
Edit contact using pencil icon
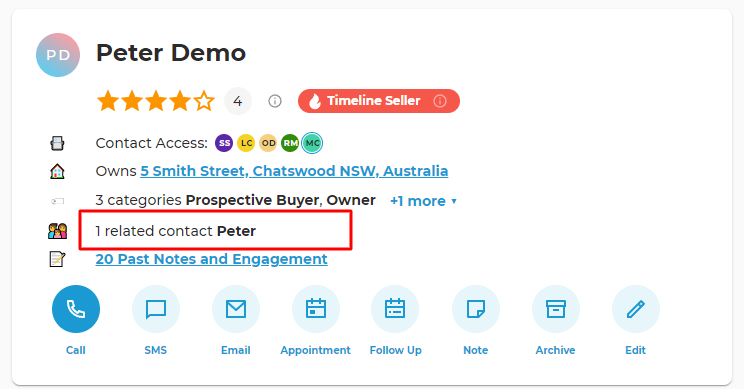pyautogui.click(x=636, y=309)
